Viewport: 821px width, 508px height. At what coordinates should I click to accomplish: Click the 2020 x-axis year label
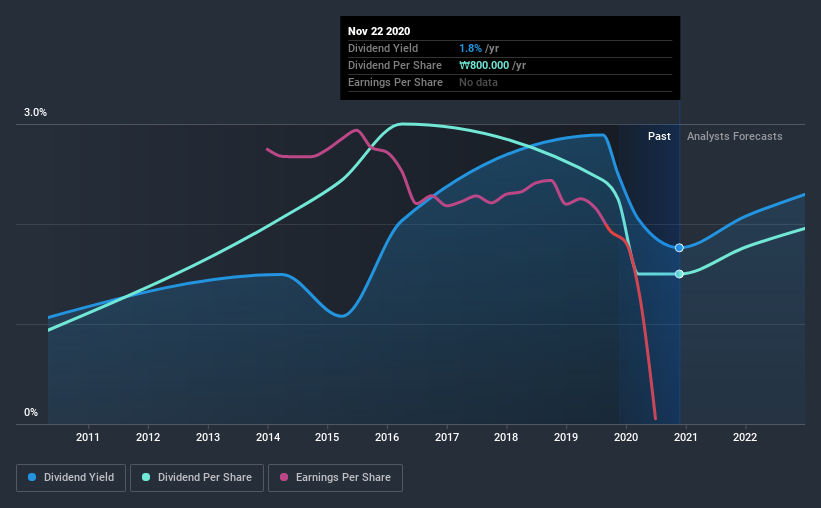pyautogui.click(x=626, y=437)
